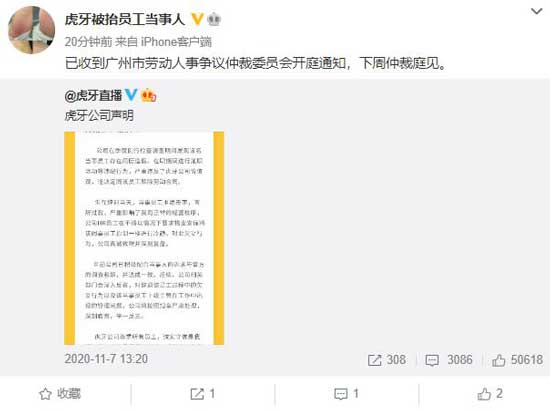Image resolution: width=550 pixels, height=410 pixels.
Task: Enlarge the 虎牙公司声明 statement image
Action: tap(144, 238)
